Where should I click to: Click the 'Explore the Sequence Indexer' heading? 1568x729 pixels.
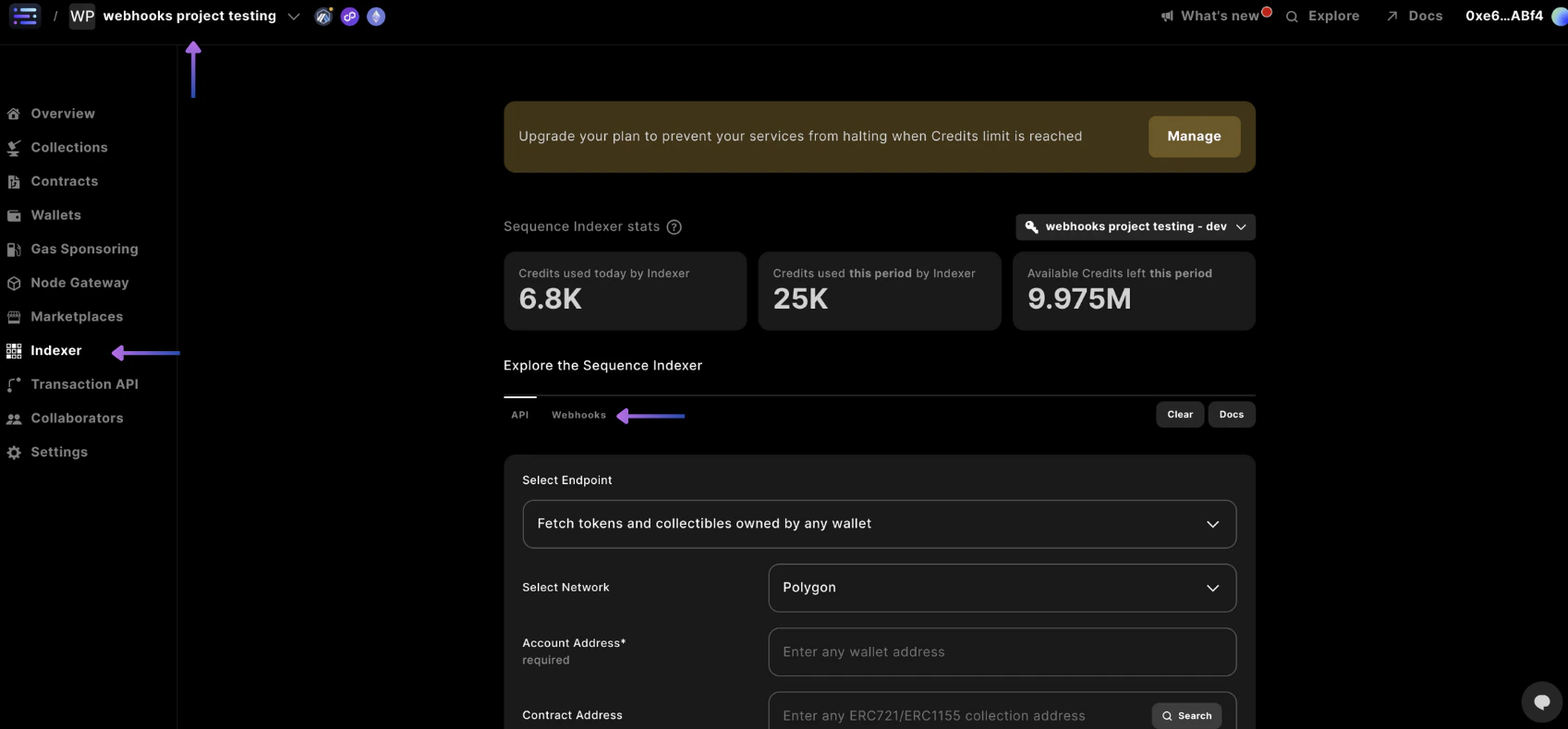602,366
